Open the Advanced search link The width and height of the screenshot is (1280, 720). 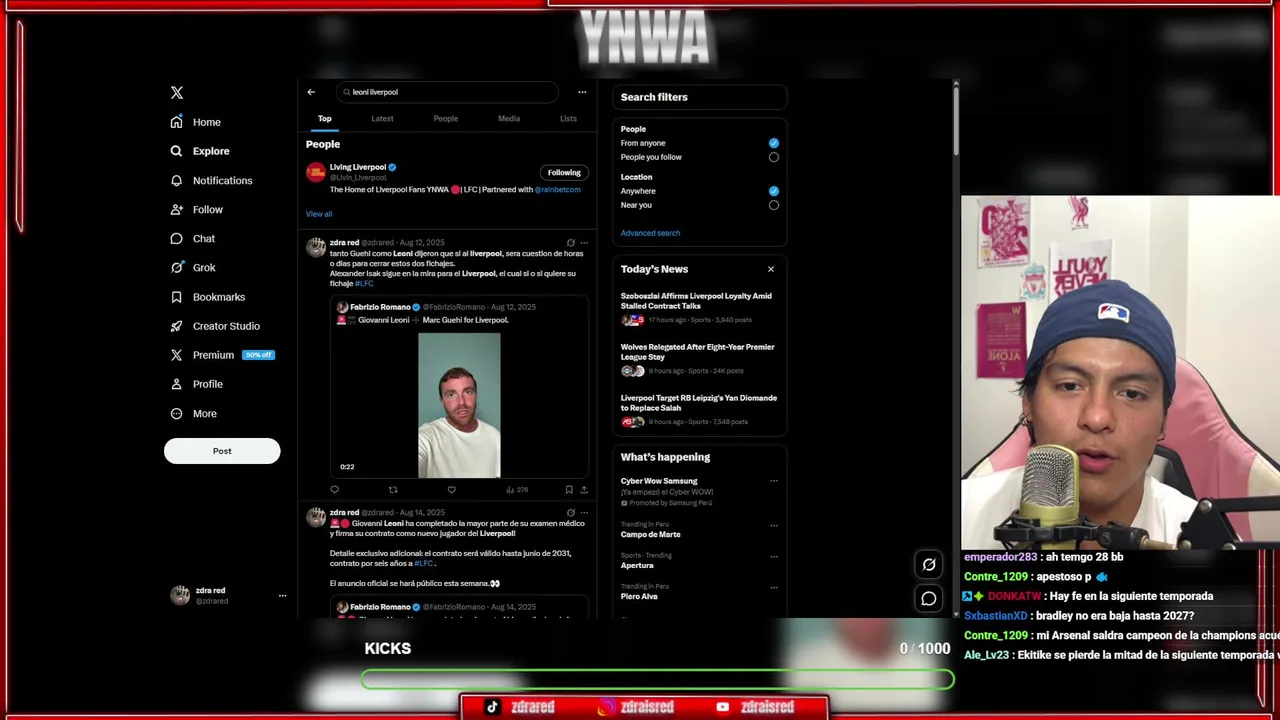(x=650, y=233)
